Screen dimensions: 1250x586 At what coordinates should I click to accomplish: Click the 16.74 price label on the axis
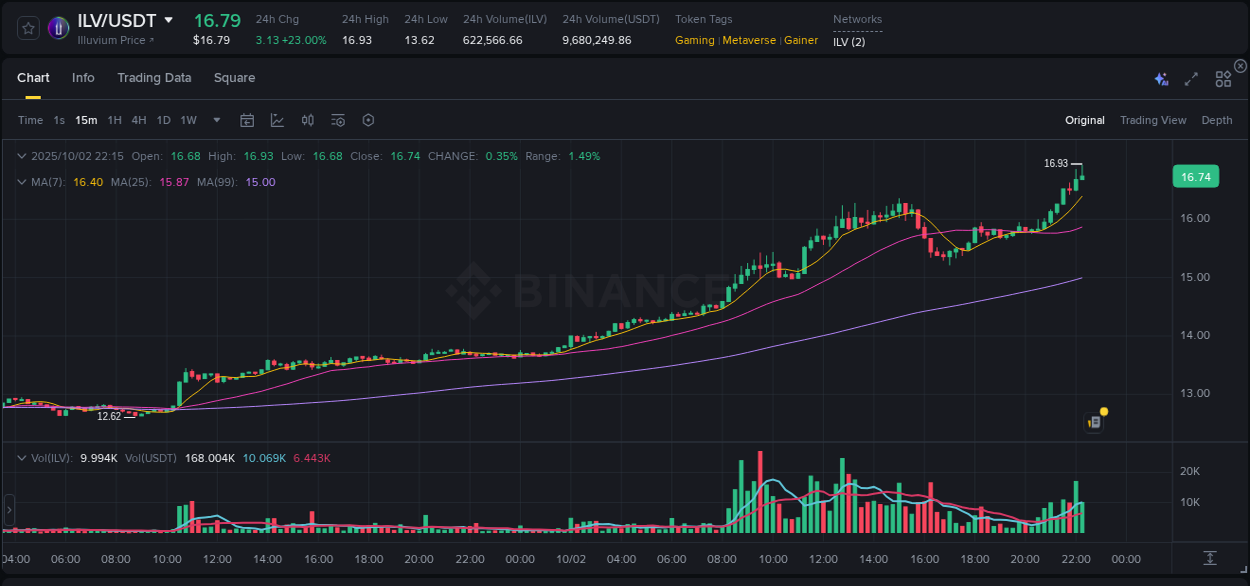click(x=1195, y=176)
